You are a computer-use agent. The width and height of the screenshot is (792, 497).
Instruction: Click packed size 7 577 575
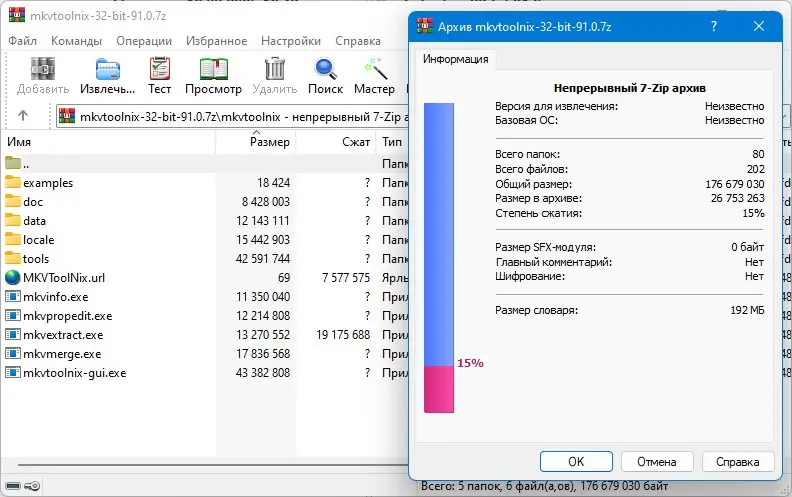346,278
